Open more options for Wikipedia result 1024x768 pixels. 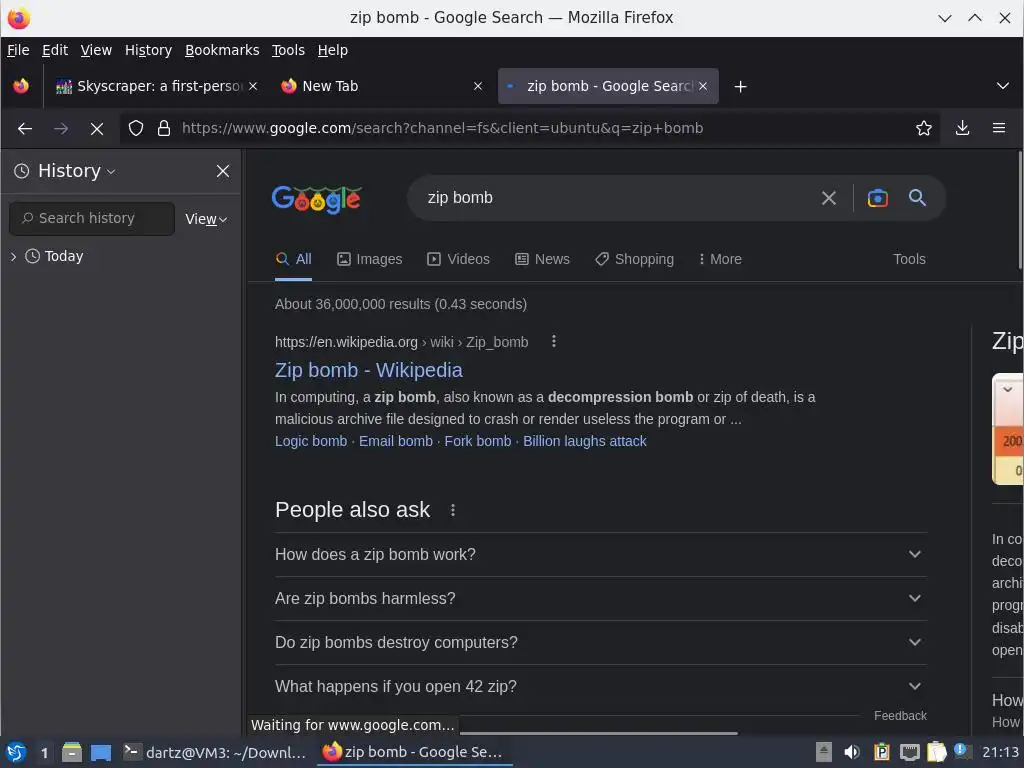[554, 341]
